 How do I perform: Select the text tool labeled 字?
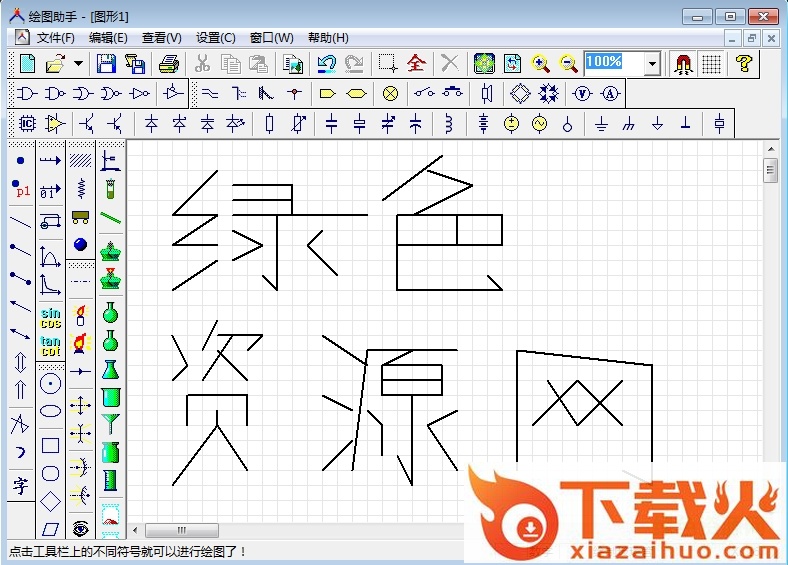click(x=21, y=486)
